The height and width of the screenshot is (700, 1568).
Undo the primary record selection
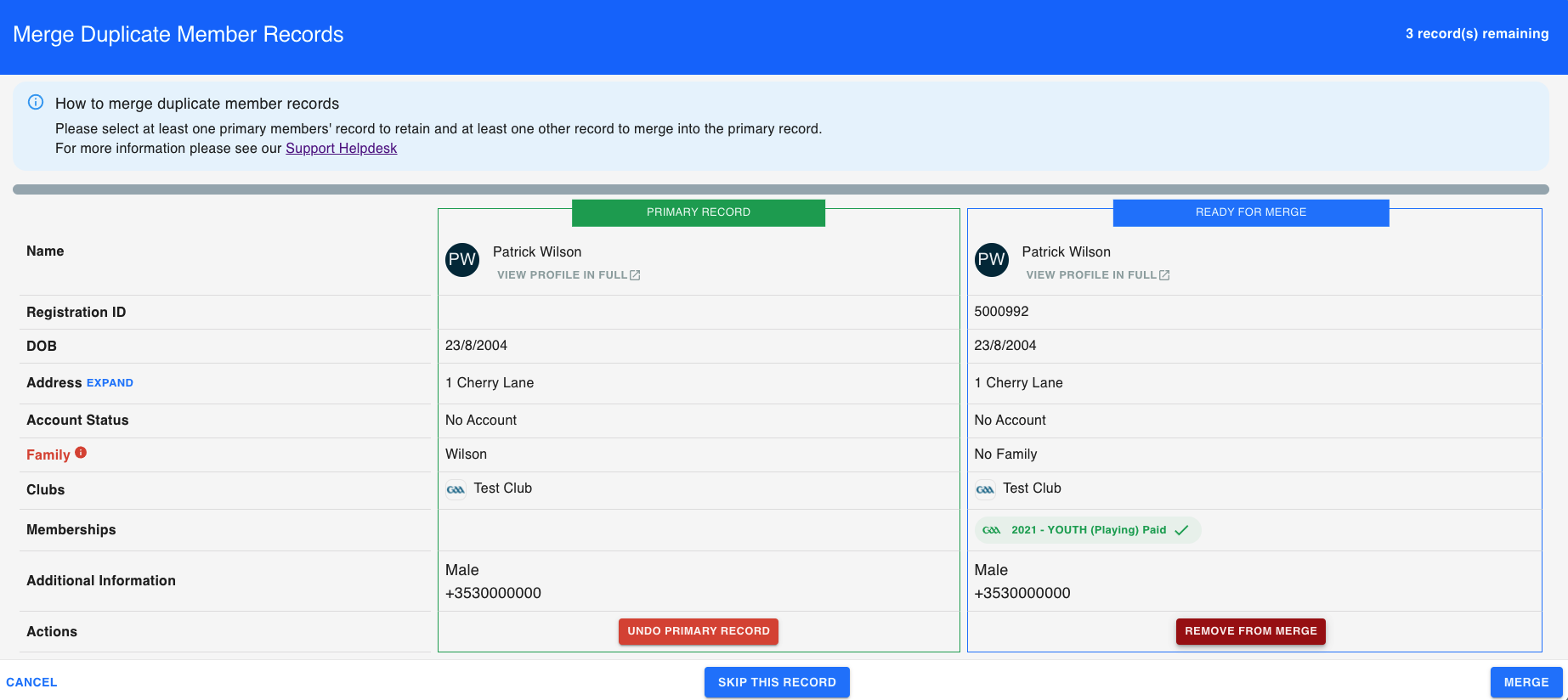coord(699,631)
